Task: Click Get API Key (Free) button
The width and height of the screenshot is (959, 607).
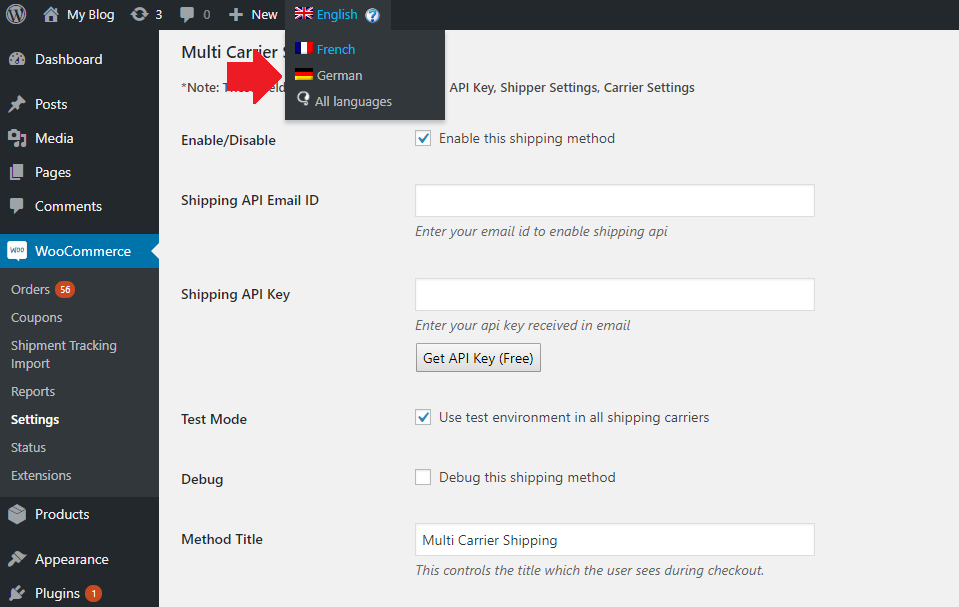Action: coord(478,357)
